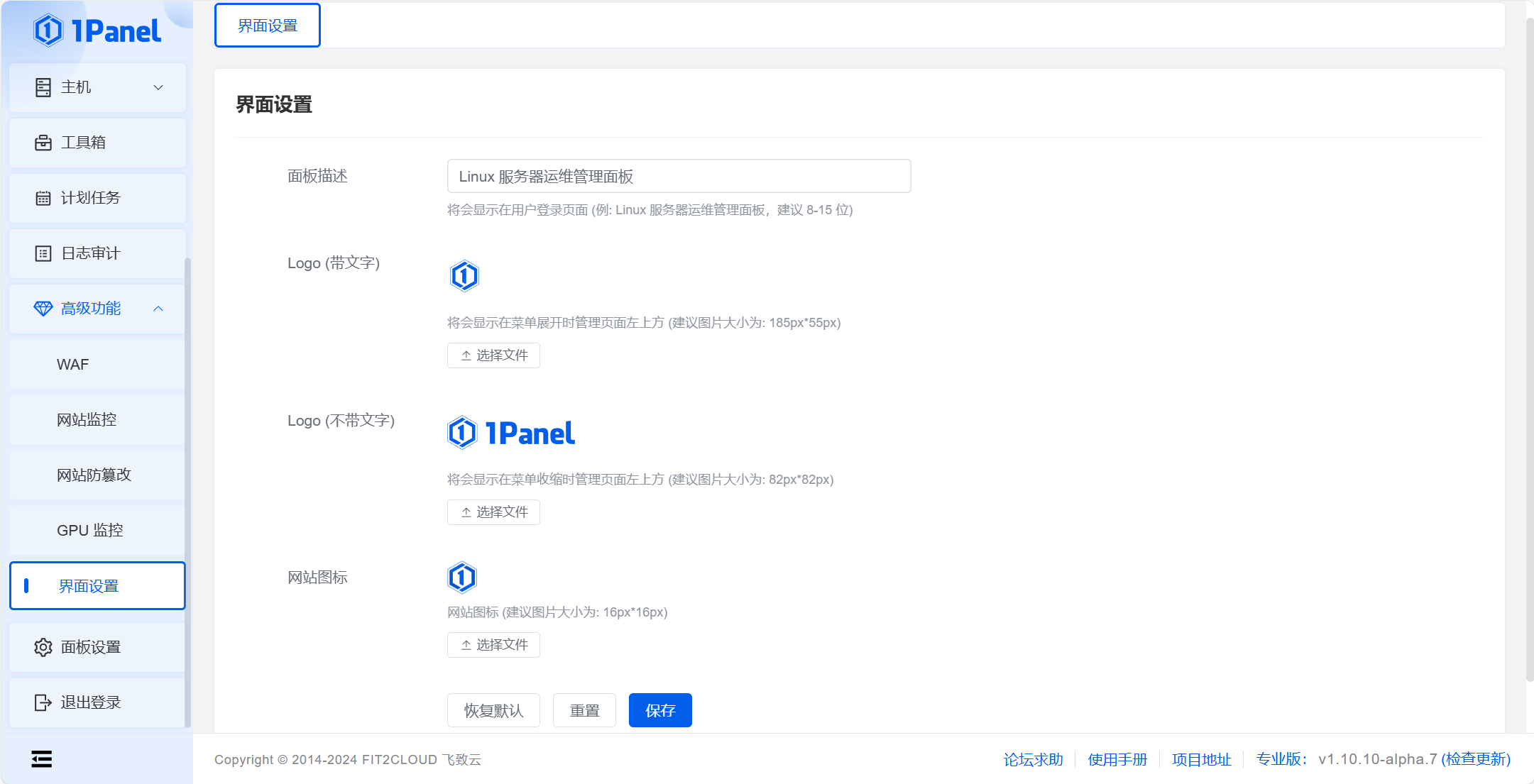Click the 恢复默认 button
1534x784 pixels.
(x=493, y=710)
